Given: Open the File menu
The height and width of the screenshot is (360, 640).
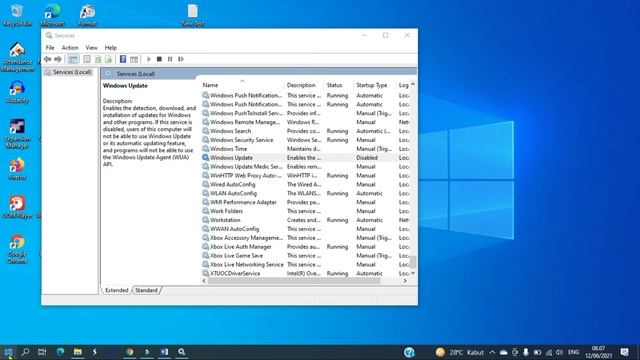Looking at the screenshot, I should (50, 48).
